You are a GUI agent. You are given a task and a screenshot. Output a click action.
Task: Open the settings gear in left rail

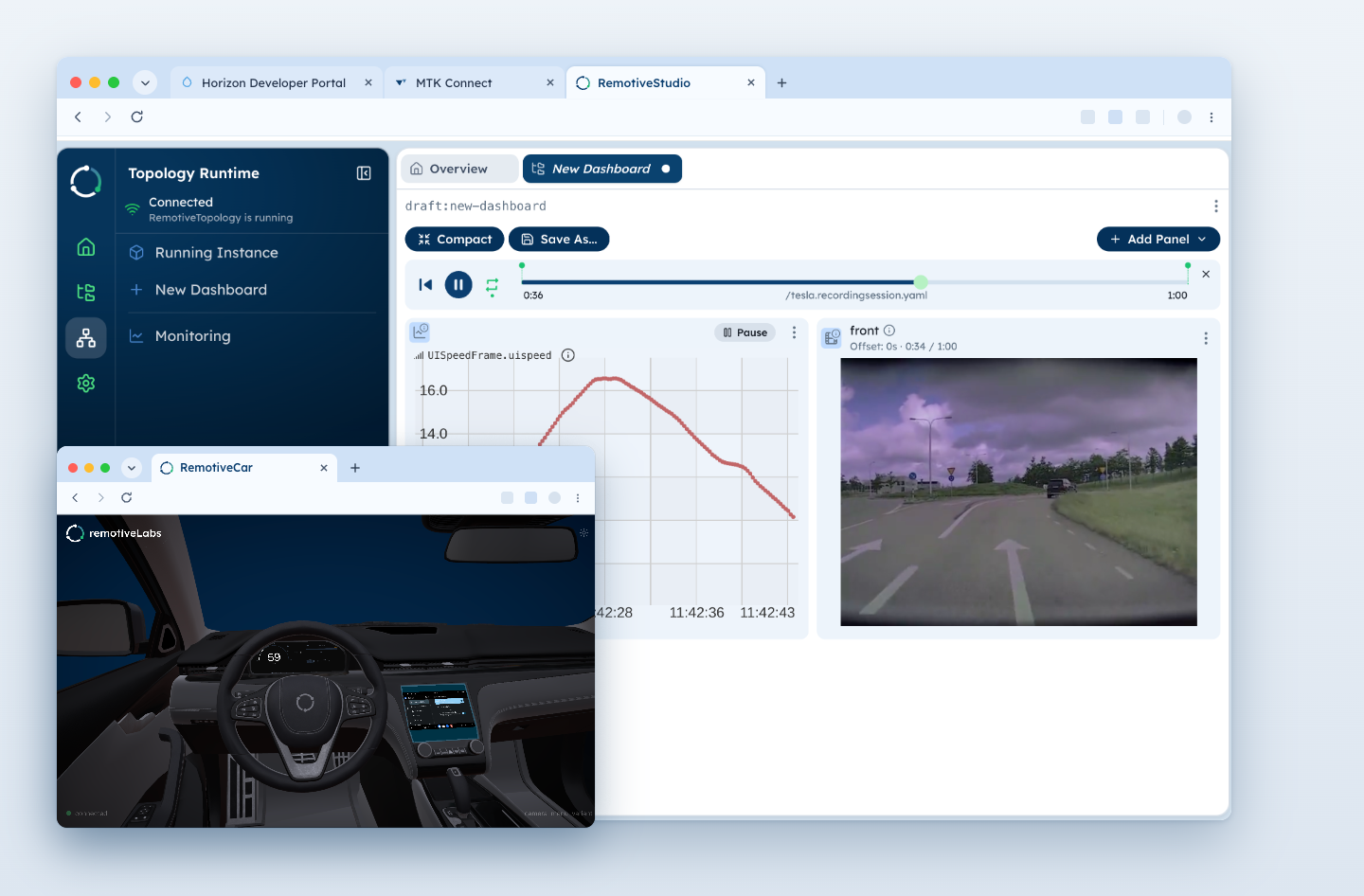(86, 384)
